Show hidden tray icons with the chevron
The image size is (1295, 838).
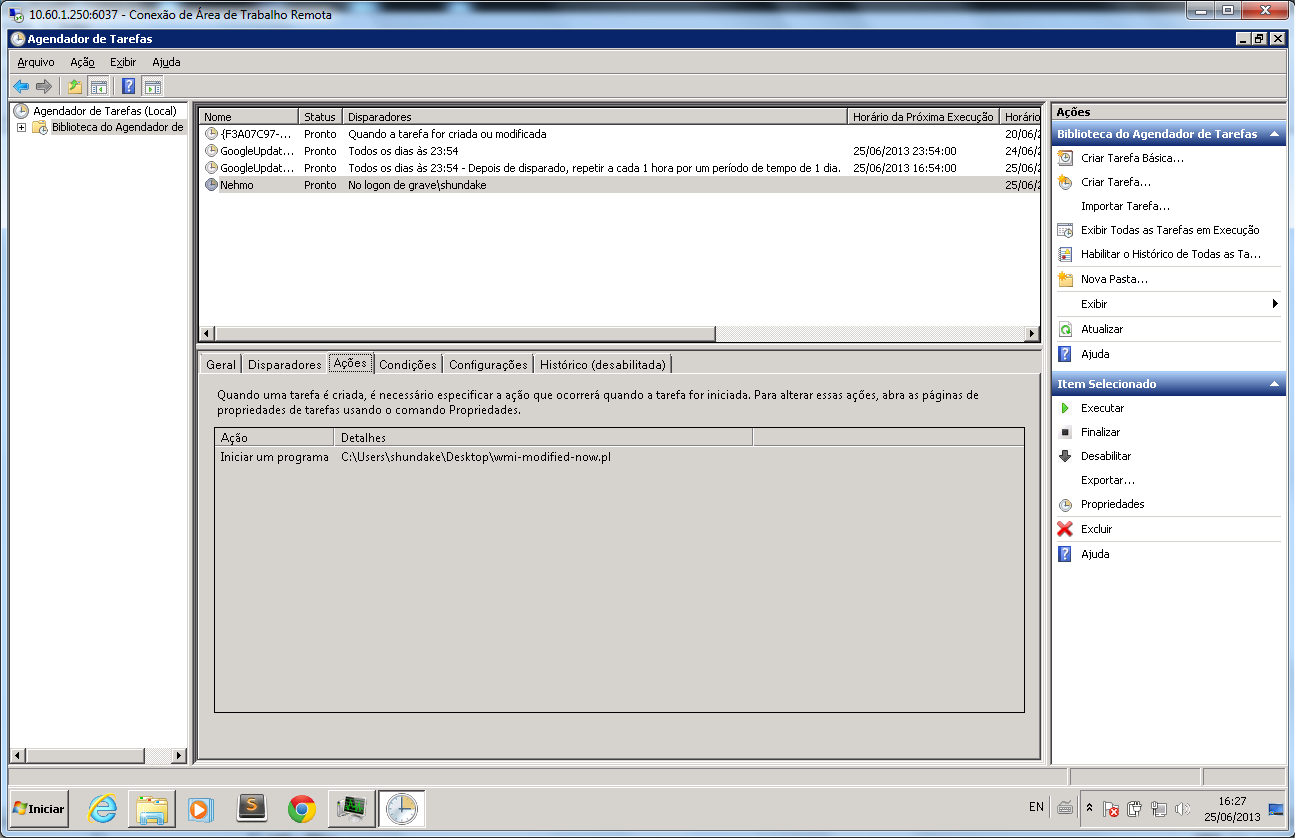(x=1089, y=808)
